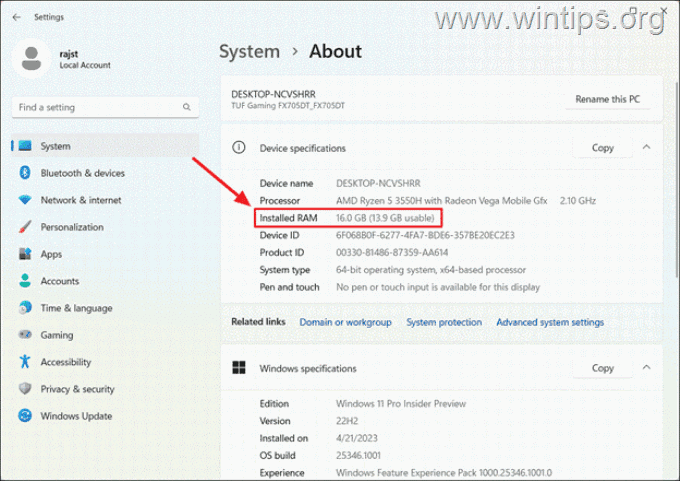This screenshot has height=481, width=680.
Task: Go to Network & internet settings
Action: tap(105, 200)
